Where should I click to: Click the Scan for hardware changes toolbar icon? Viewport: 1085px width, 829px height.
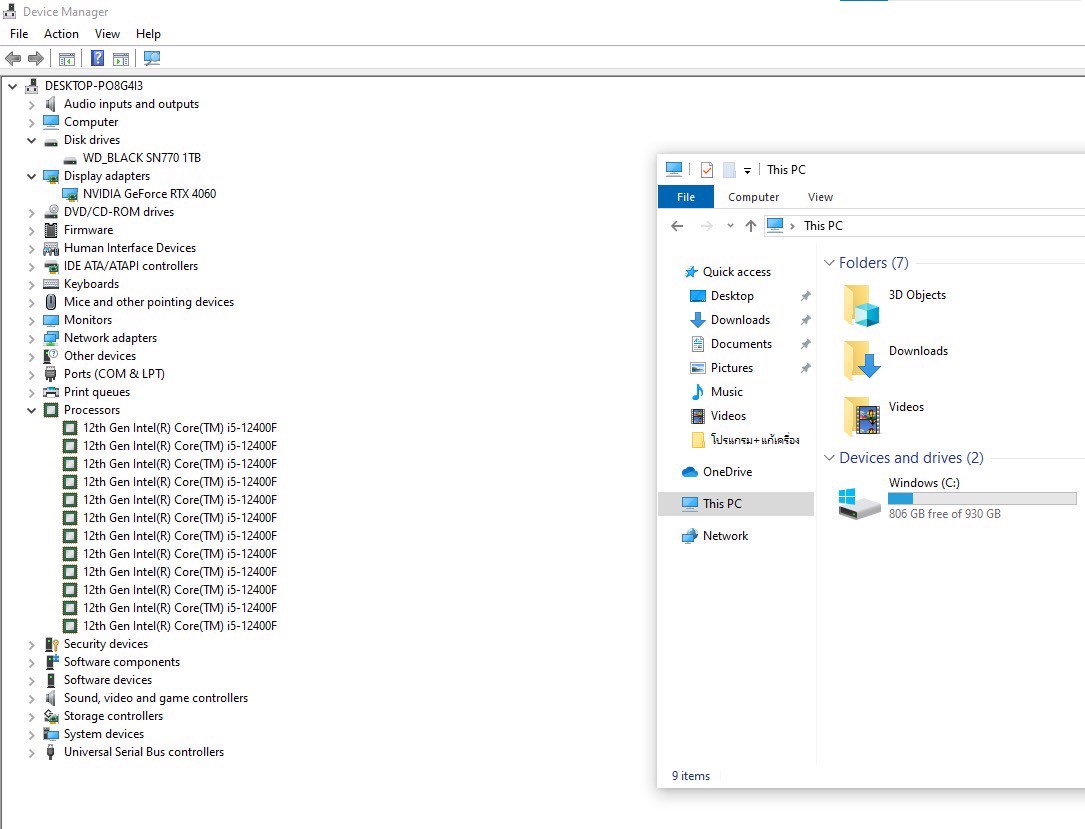[152, 59]
